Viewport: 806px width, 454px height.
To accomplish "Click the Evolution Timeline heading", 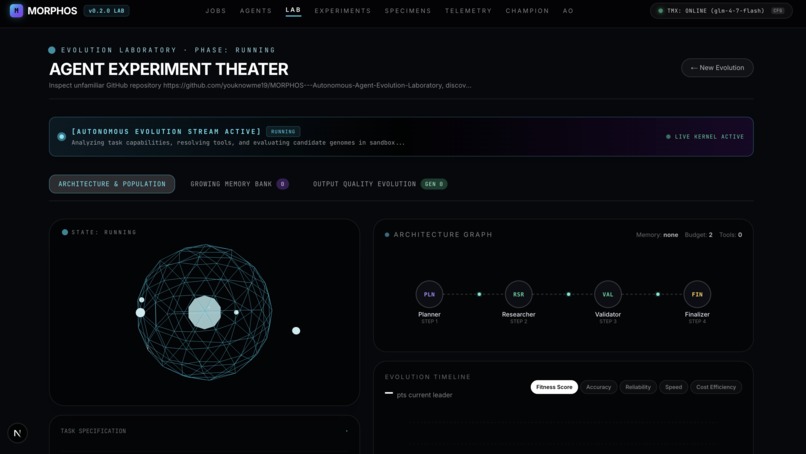I will point(428,377).
